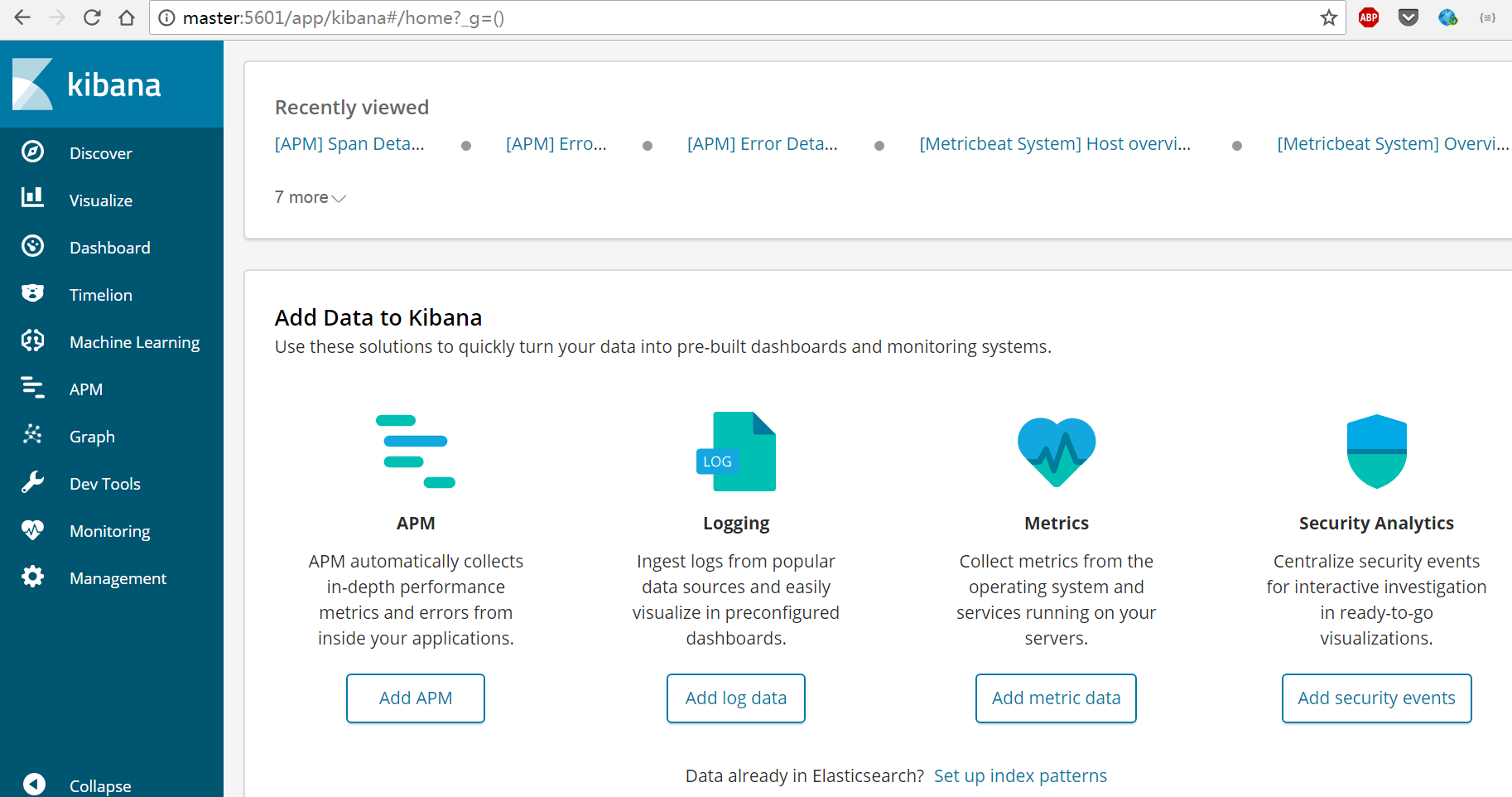Open Machine Learning icon in sidebar
Image resolution: width=1512 pixels, height=797 pixels.
click(33, 341)
